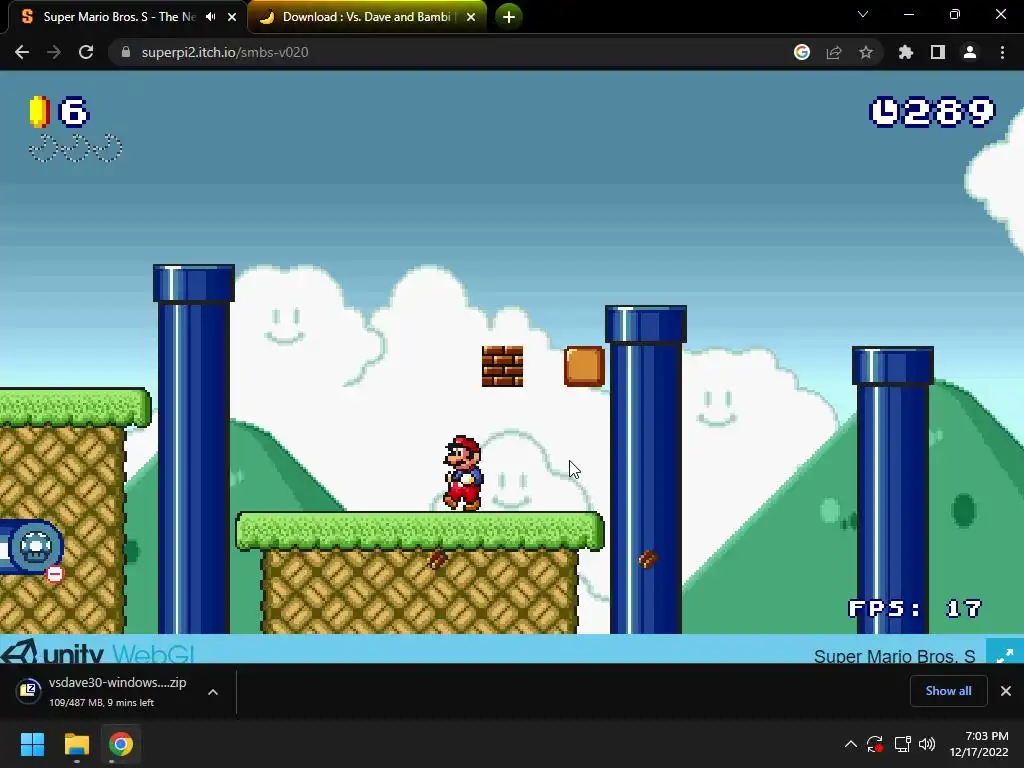Click the address bar URL superpi2.itch.io
This screenshot has width=1024, height=768.
[225, 52]
